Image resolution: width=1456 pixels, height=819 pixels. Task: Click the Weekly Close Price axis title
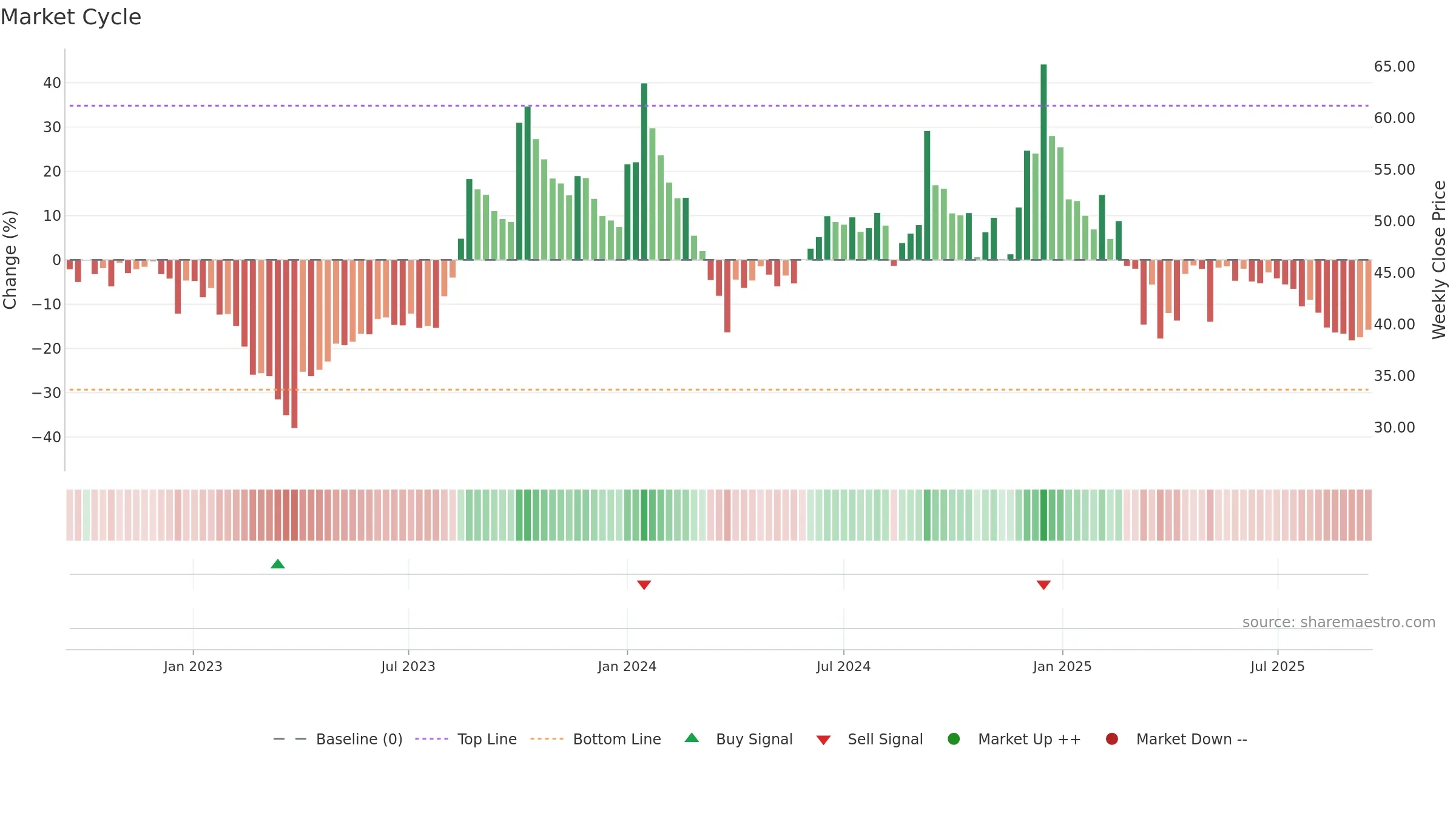pyautogui.click(x=1439, y=260)
